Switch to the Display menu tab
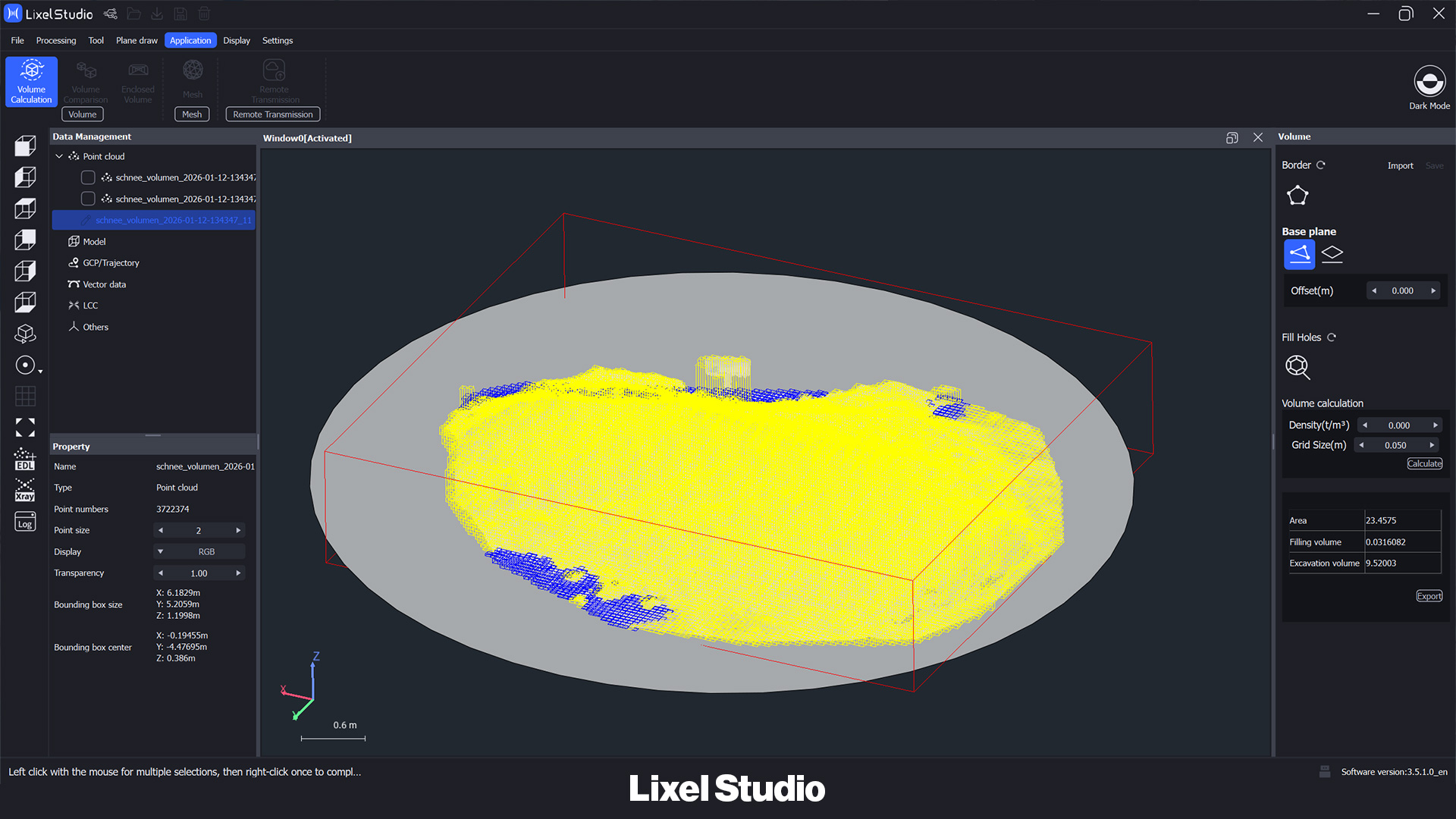 pyautogui.click(x=237, y=40)
